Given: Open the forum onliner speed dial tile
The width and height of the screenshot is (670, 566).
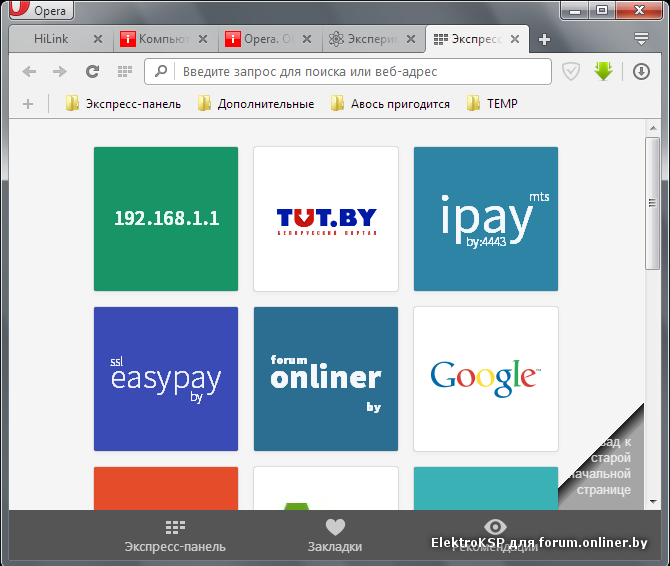Looking at the screenshot, I should coord(326,379).
